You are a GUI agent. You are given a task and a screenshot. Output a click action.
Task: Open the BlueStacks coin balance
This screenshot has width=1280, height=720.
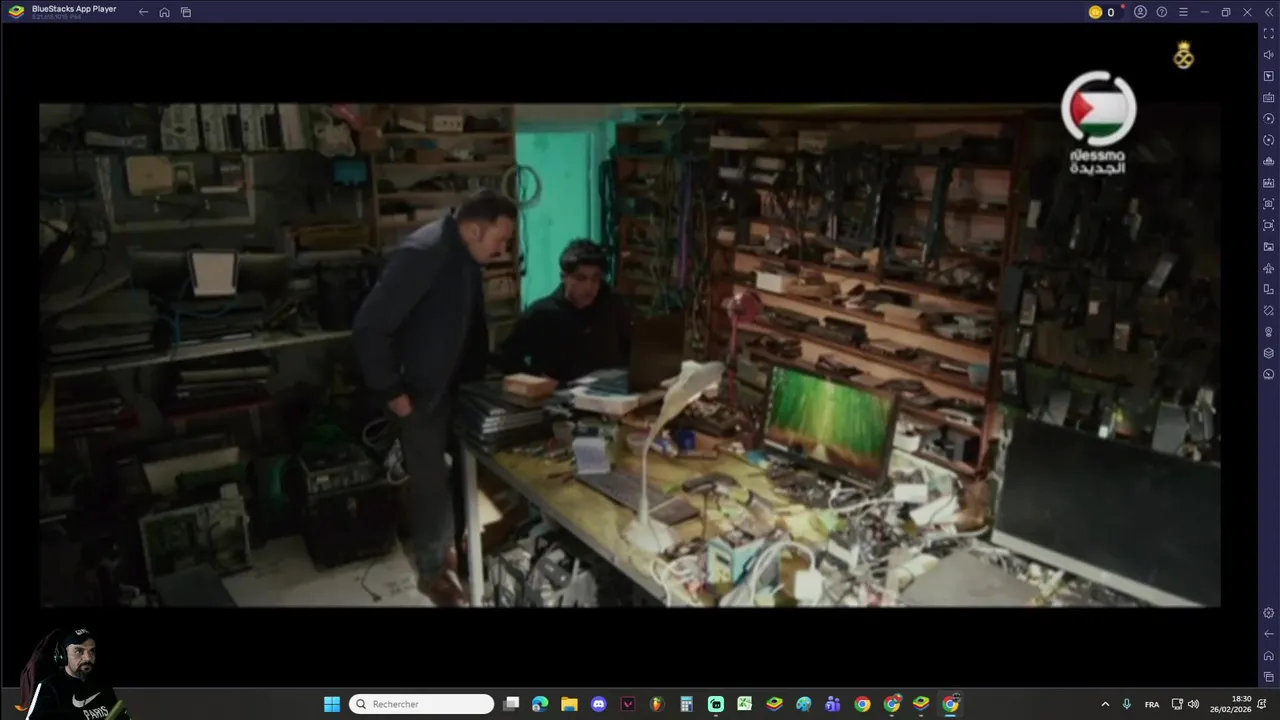point(1101,12)
